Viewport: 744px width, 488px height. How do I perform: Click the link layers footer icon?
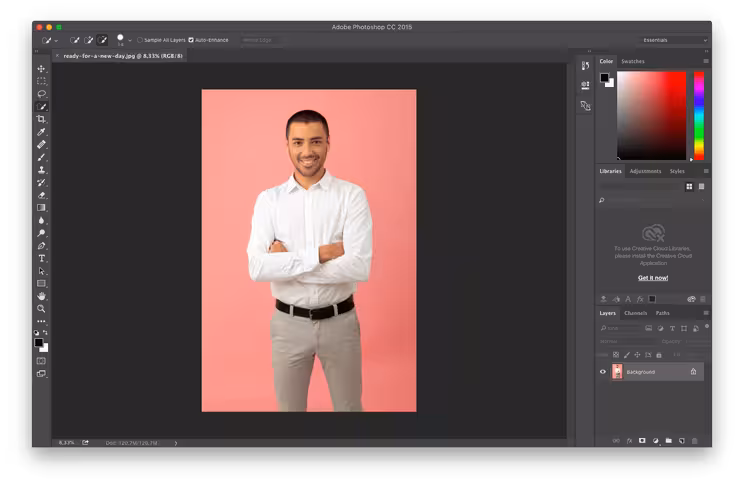pyautogui.click(x=616, y=441)
